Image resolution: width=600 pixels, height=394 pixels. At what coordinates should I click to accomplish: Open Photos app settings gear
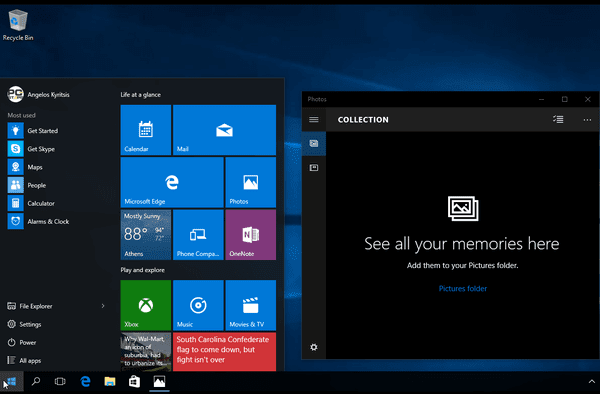314,347
